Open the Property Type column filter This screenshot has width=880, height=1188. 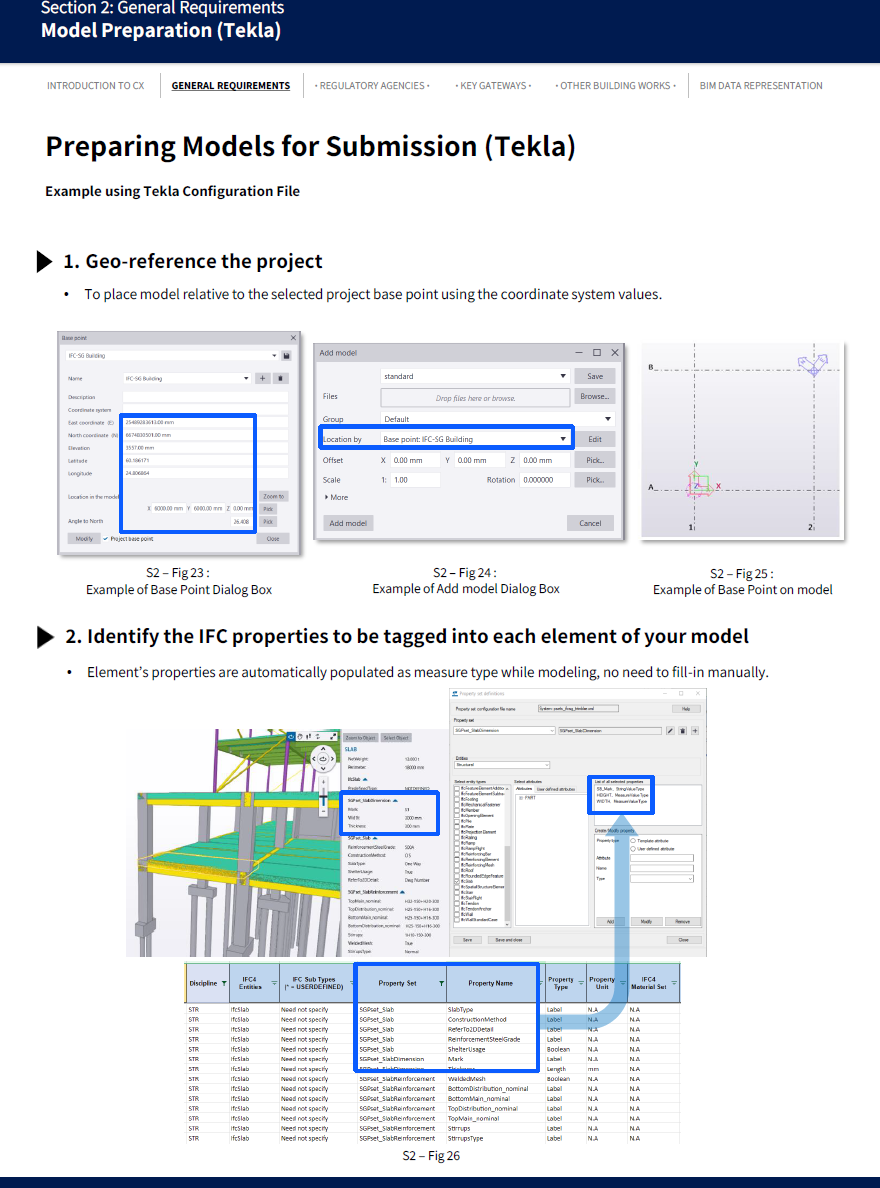(x=581, y=983)
